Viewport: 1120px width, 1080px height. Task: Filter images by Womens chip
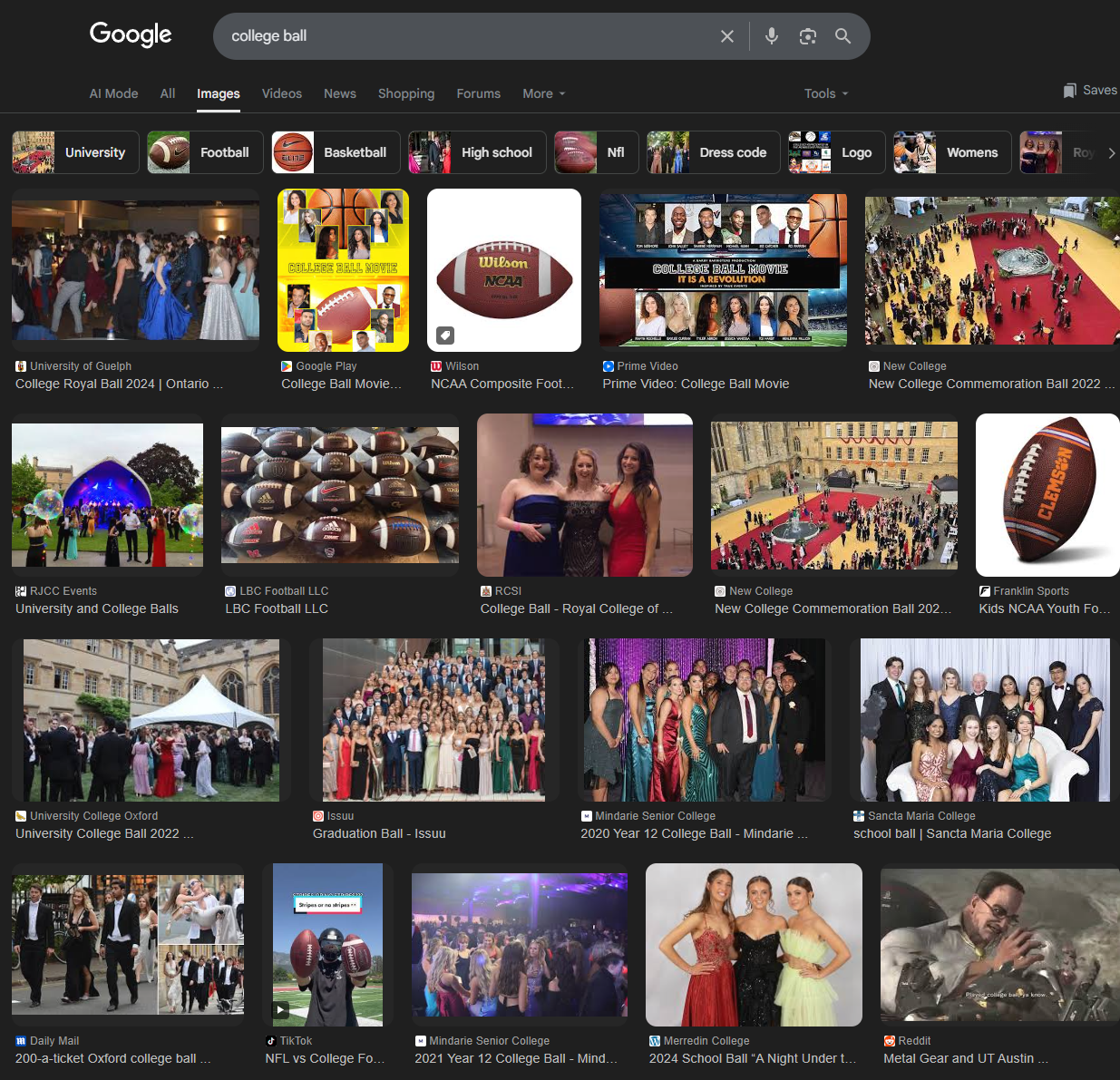tap(953, 152)
